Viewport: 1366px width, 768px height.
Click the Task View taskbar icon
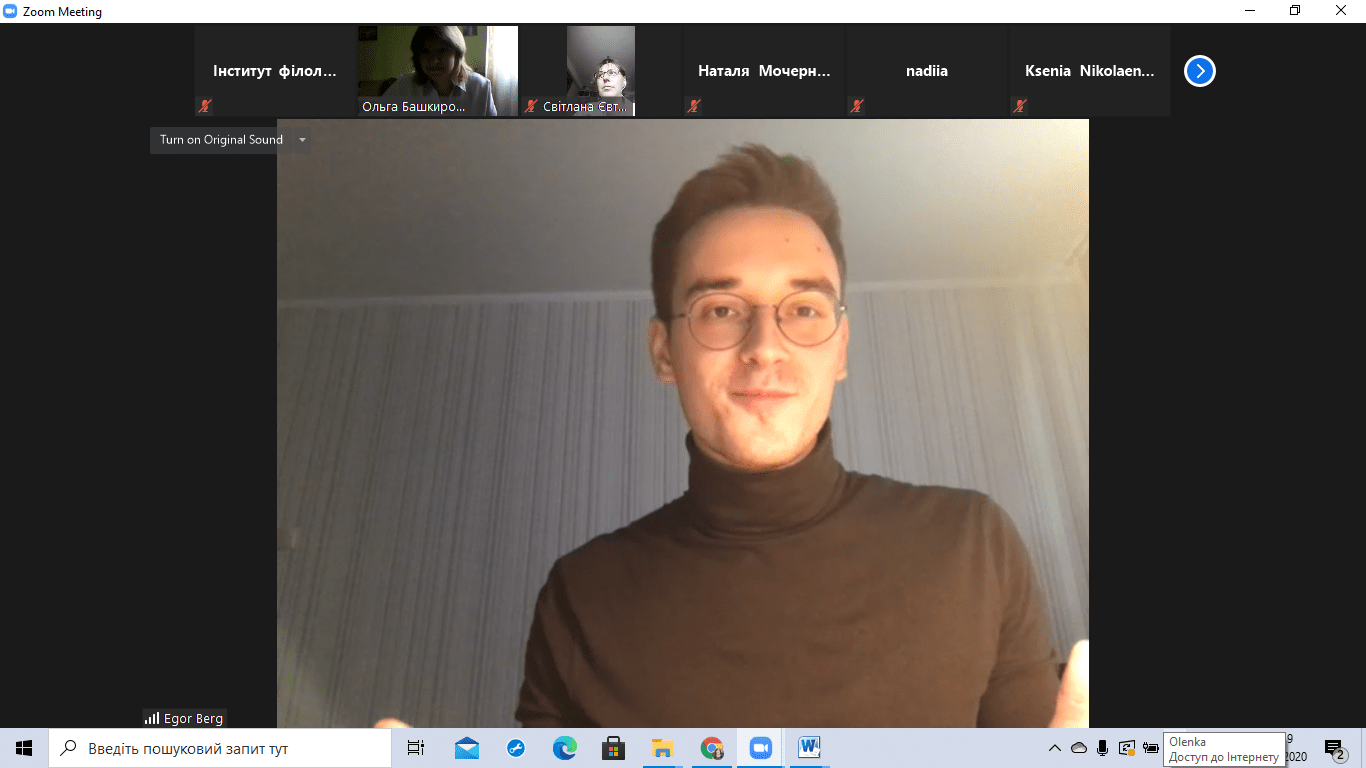pos(416,747)
